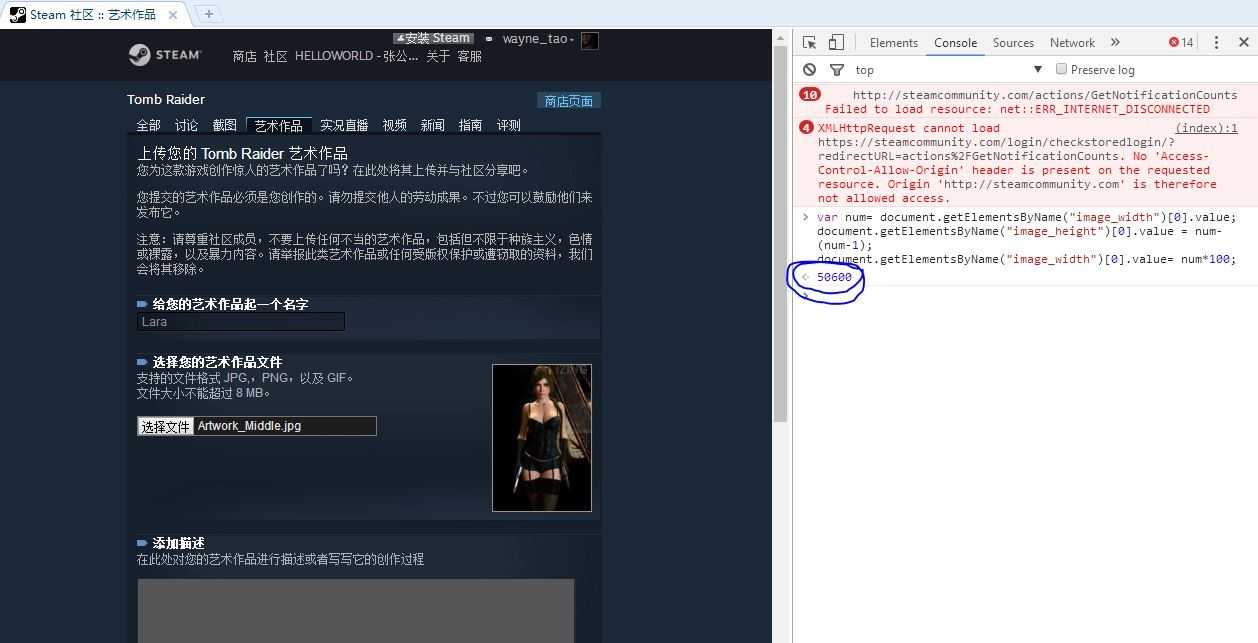The image size is (1258, 643).
Task: Open the 讨论 community tab
Action: (186, 125)
